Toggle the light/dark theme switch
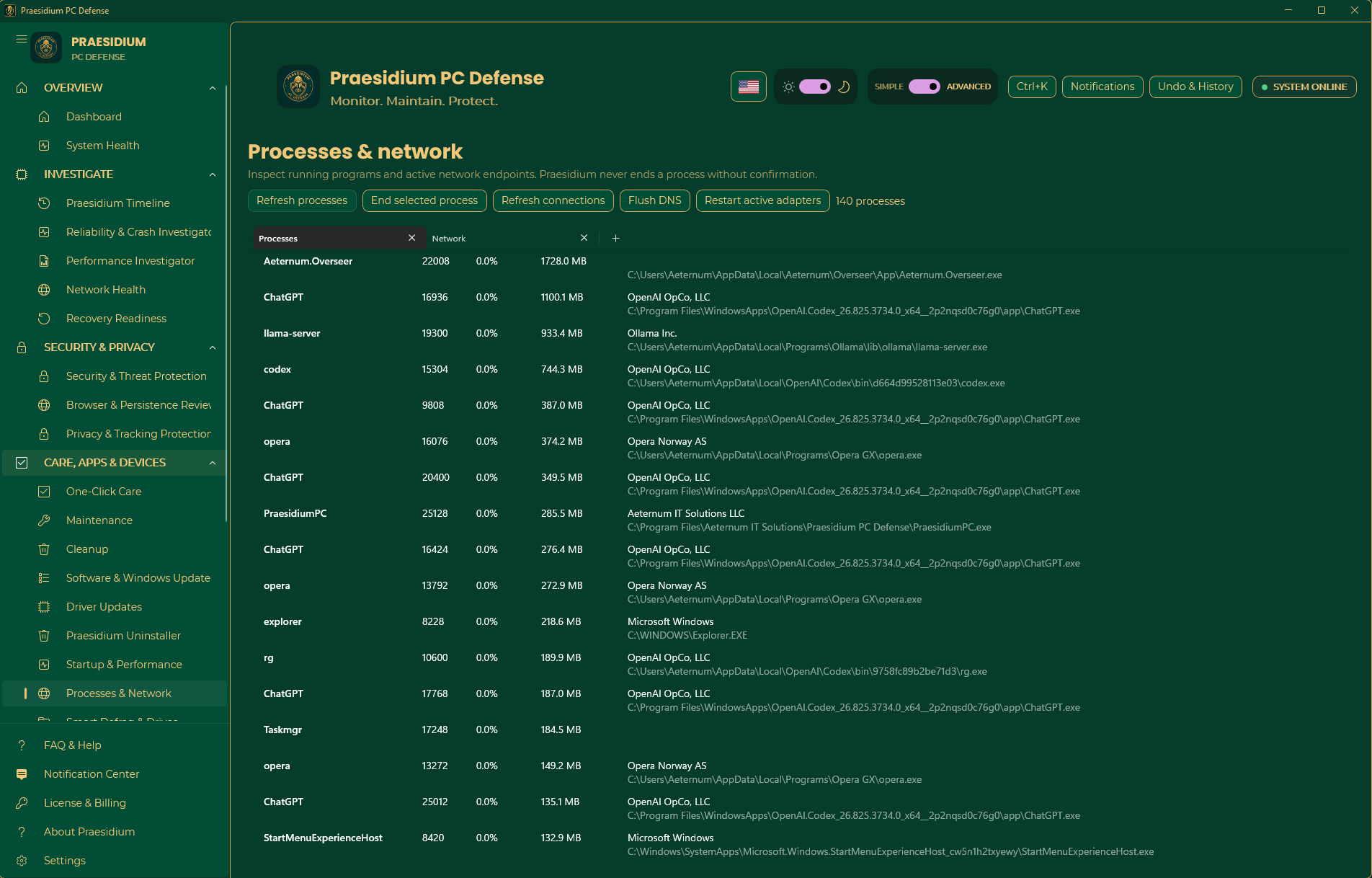1372x878 pixels. point(815,87)
